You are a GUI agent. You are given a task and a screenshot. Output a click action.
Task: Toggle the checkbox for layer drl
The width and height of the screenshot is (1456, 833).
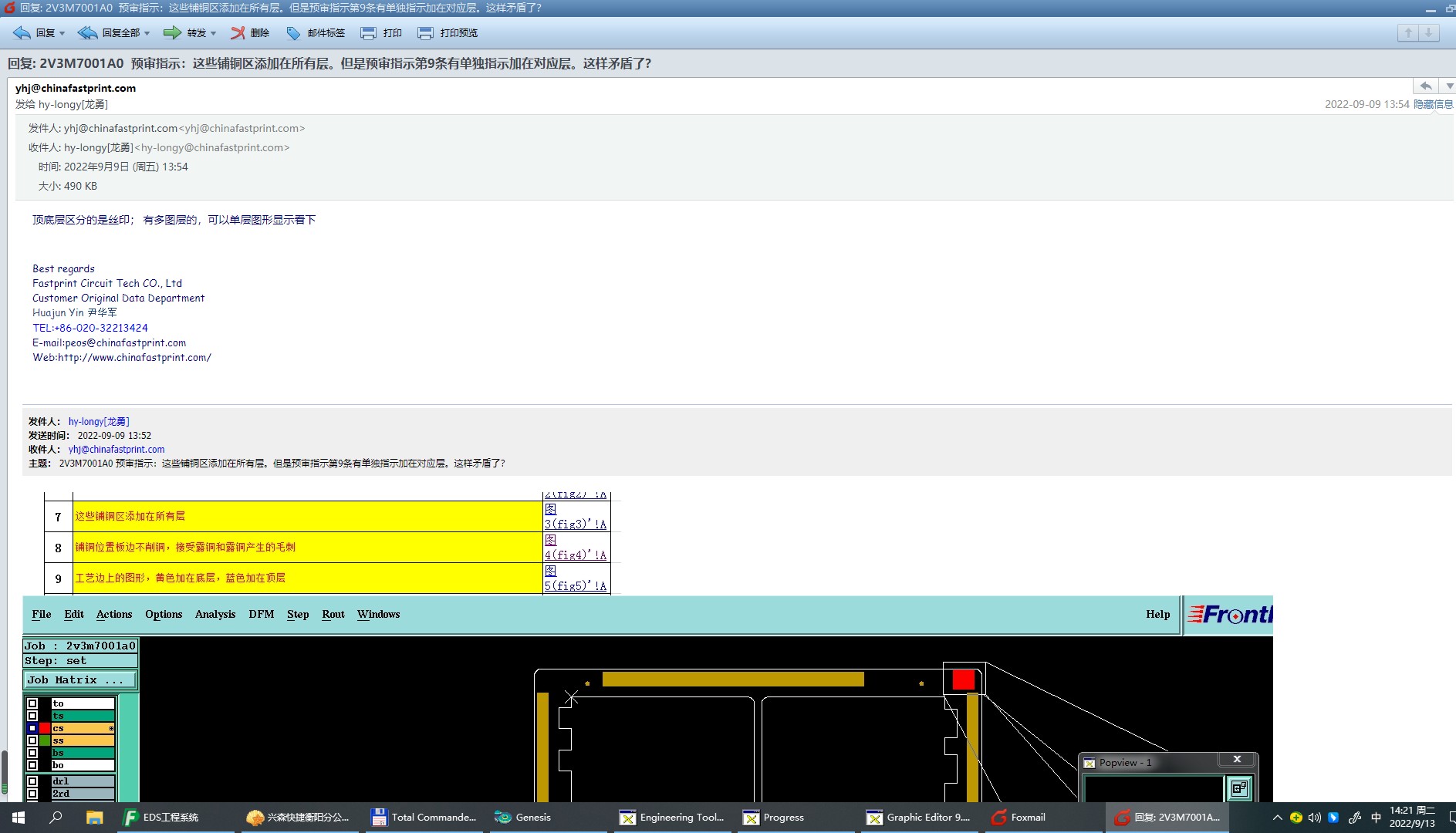coord(32,781)
